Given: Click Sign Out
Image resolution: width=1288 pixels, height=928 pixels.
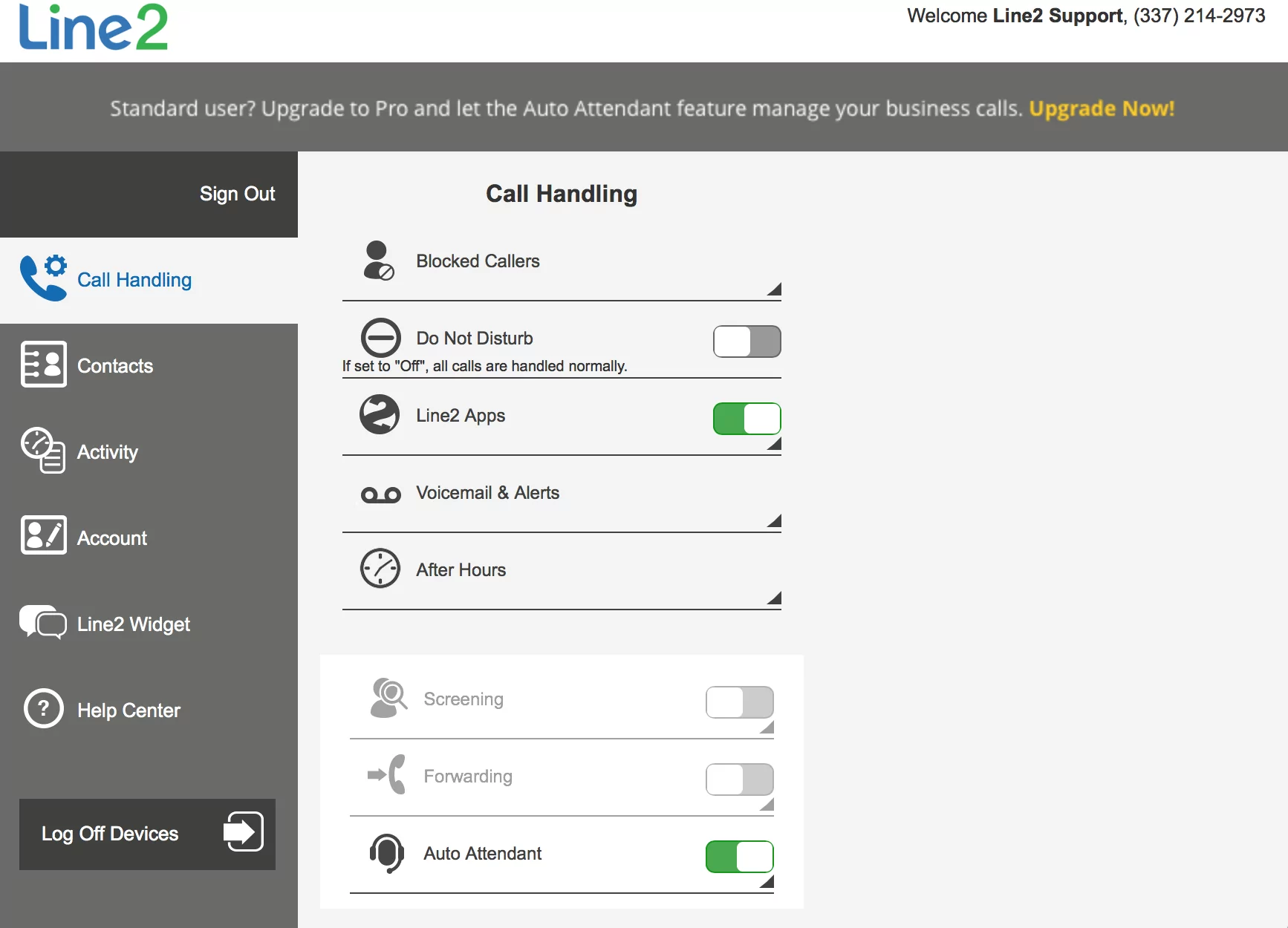Looking at the screenshot, I should point(237,194).
